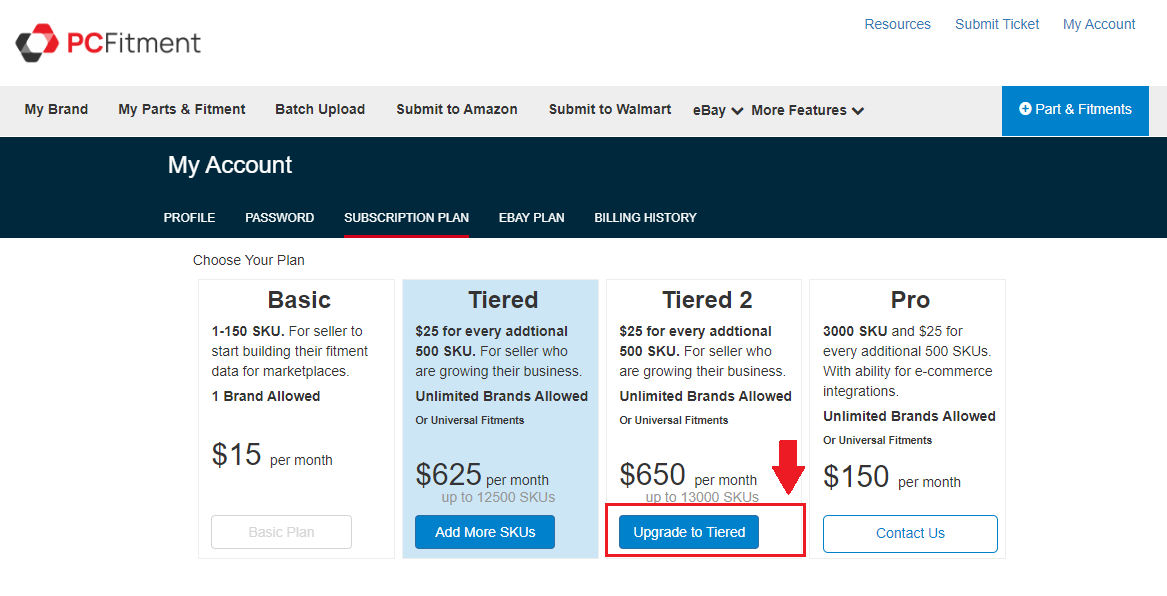Go to My Parts & Fitment

point(182,109)
